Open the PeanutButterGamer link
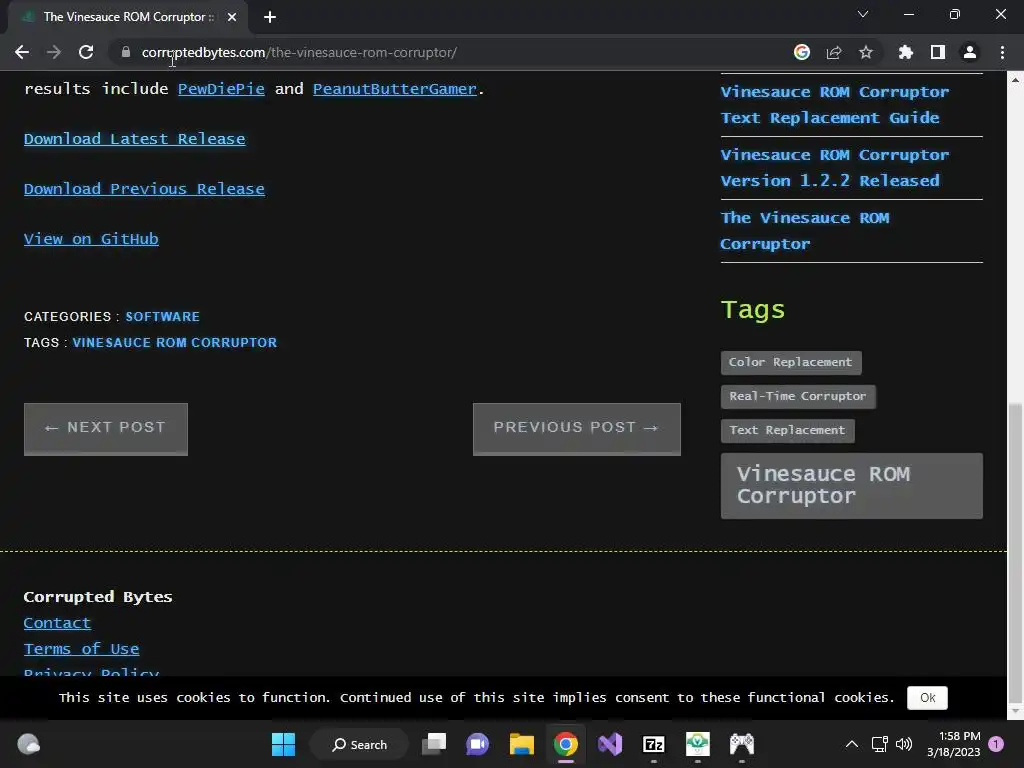Screen dimensions: 1024x768 tap(394, 89)
